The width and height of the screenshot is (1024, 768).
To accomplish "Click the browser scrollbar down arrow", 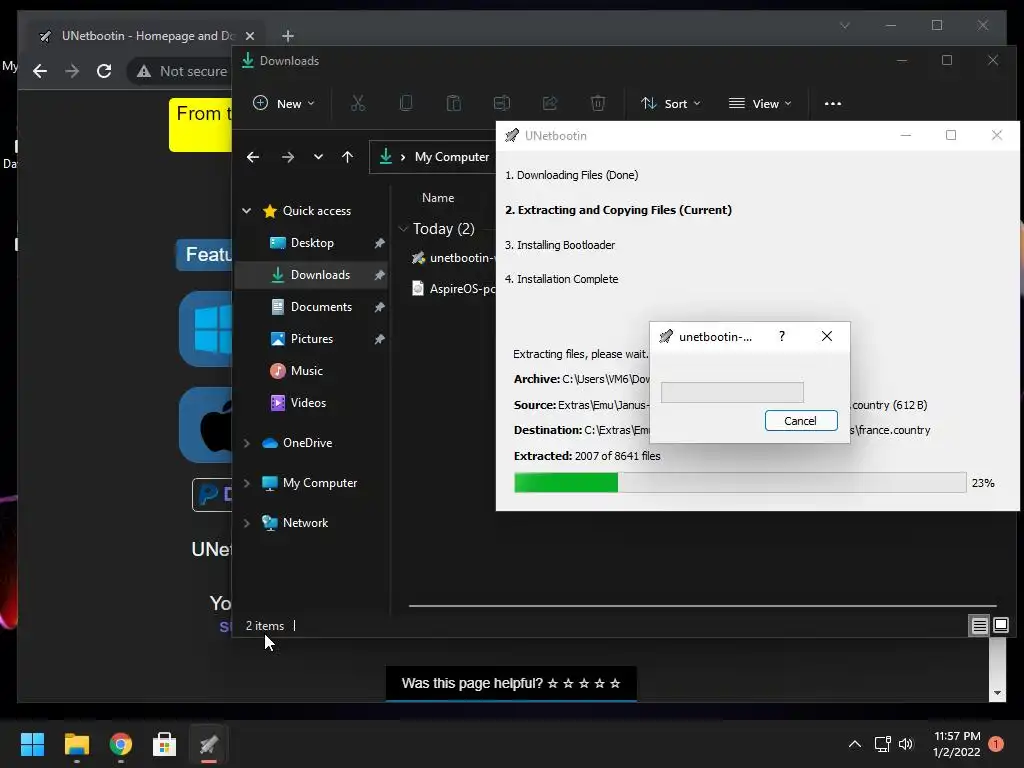I will point(997,693).
